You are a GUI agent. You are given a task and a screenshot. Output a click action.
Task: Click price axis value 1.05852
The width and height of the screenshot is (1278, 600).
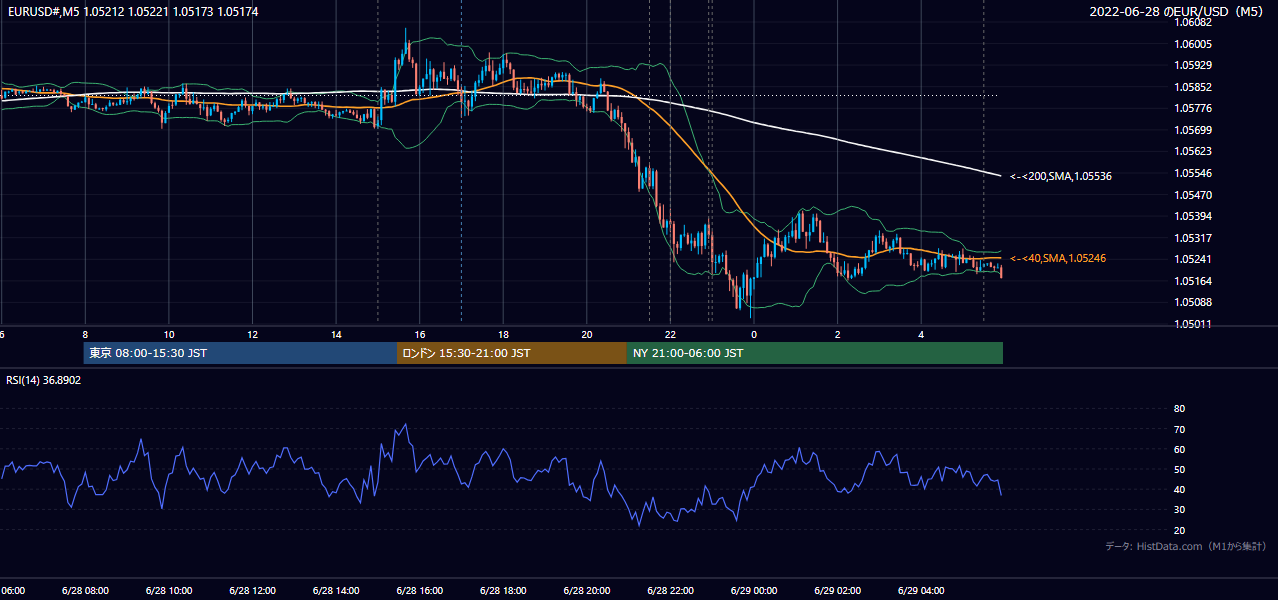(x=1195, y=87)
